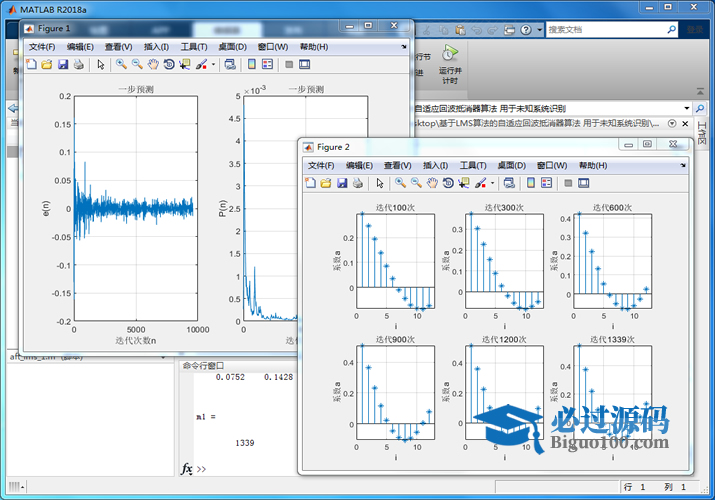Activate Zoom In tool in Figure 2
The height and width of the screenshot is (500, 715).
pyautogui.click(x=400, y=183)
